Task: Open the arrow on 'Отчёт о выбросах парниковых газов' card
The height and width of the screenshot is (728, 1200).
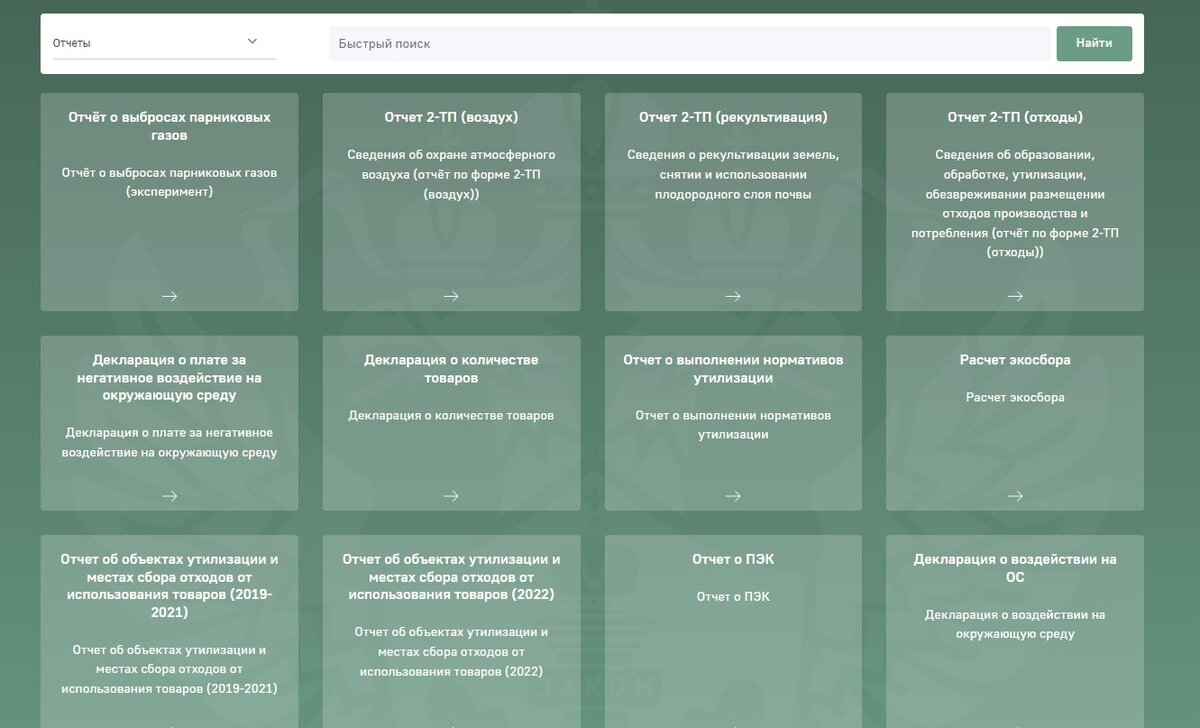Action: [x=168, y=296]
